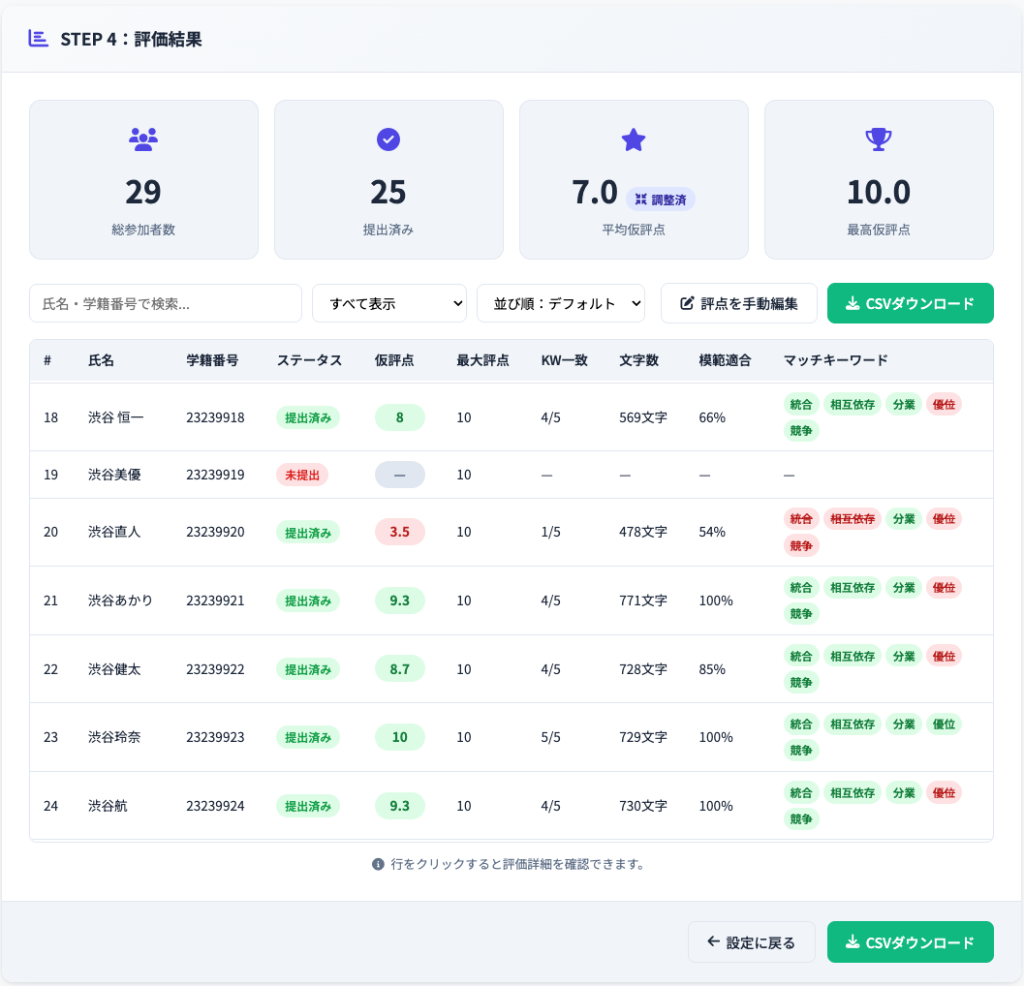Click the star icon above 平均仮評点
Image resolution: width=1024 pixels, height=986 pixels.
[633, 140]
